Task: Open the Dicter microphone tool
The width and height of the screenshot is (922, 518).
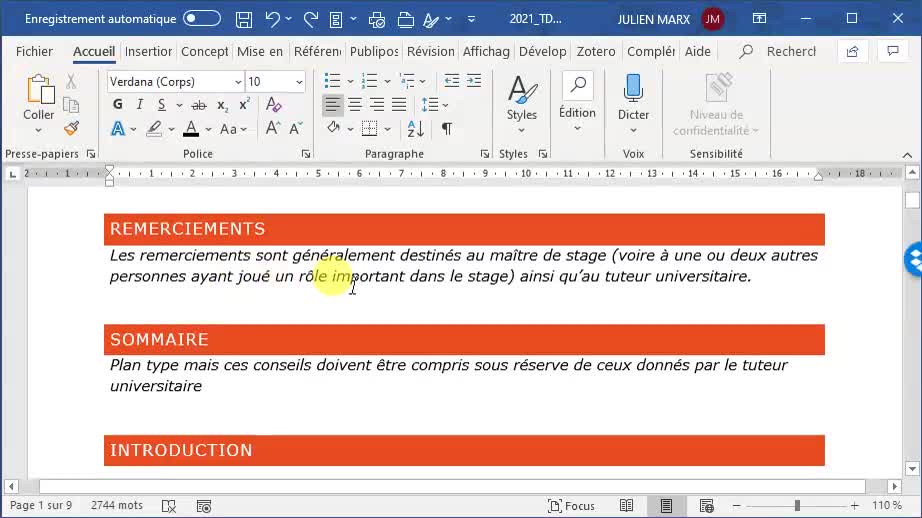Action: click(x=633, y=98)
